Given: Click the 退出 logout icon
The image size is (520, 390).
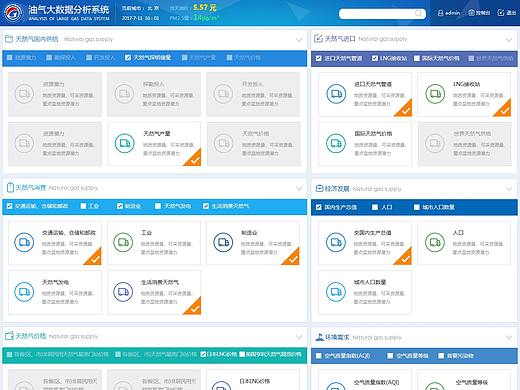Looking at the screenshot, I should pos(501,13).
